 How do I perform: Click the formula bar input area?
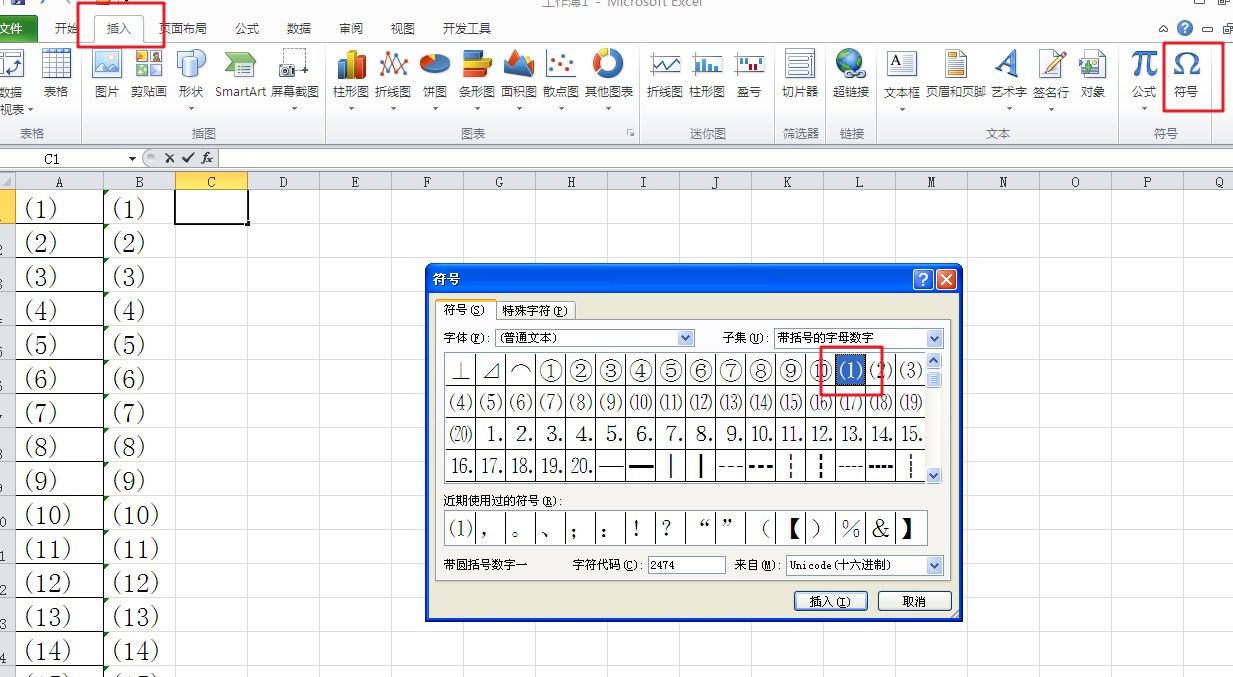725,158
